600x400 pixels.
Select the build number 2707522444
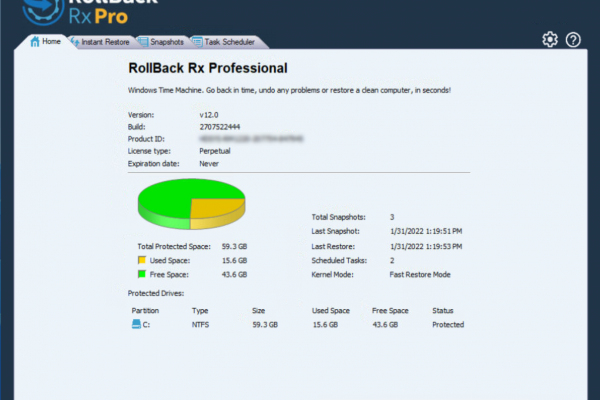[x=220, y=127]
